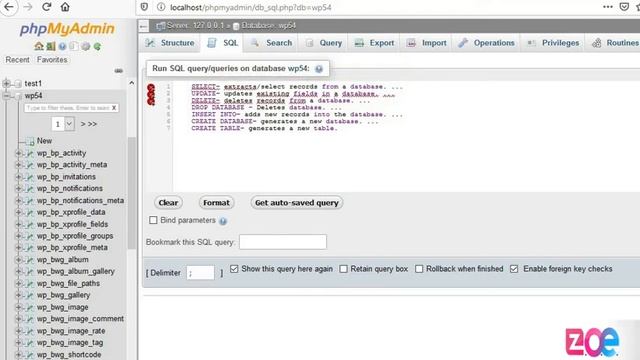Click the browser Back arrow
640x360 pixels.
click(x=9, y=7)
